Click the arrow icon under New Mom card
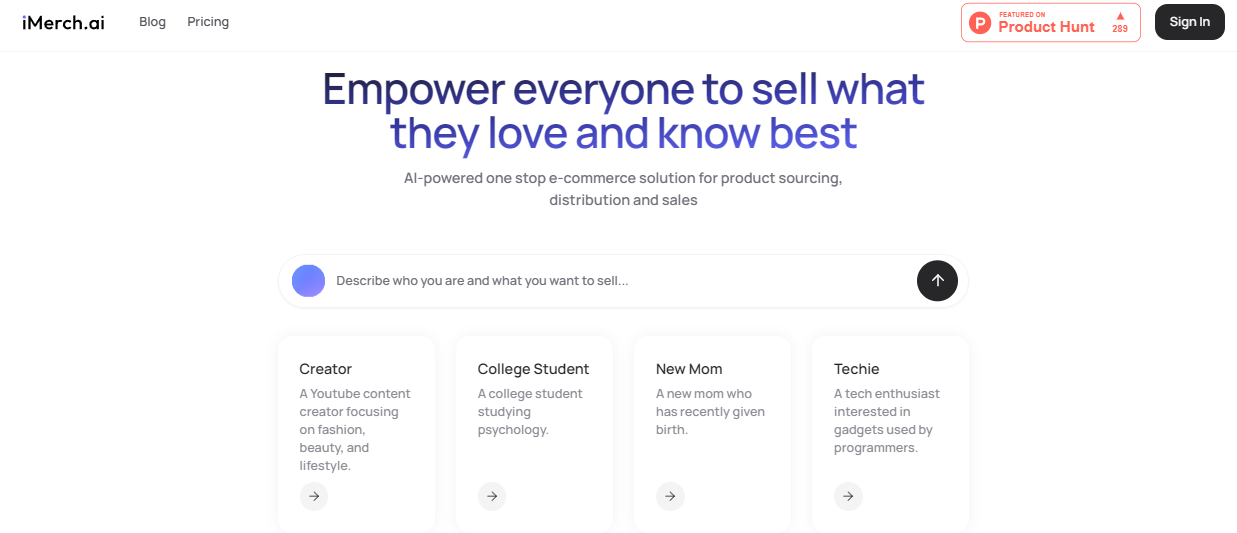Image resolution: width=1237 pixels, height=533 pixels. click(670, 496)
